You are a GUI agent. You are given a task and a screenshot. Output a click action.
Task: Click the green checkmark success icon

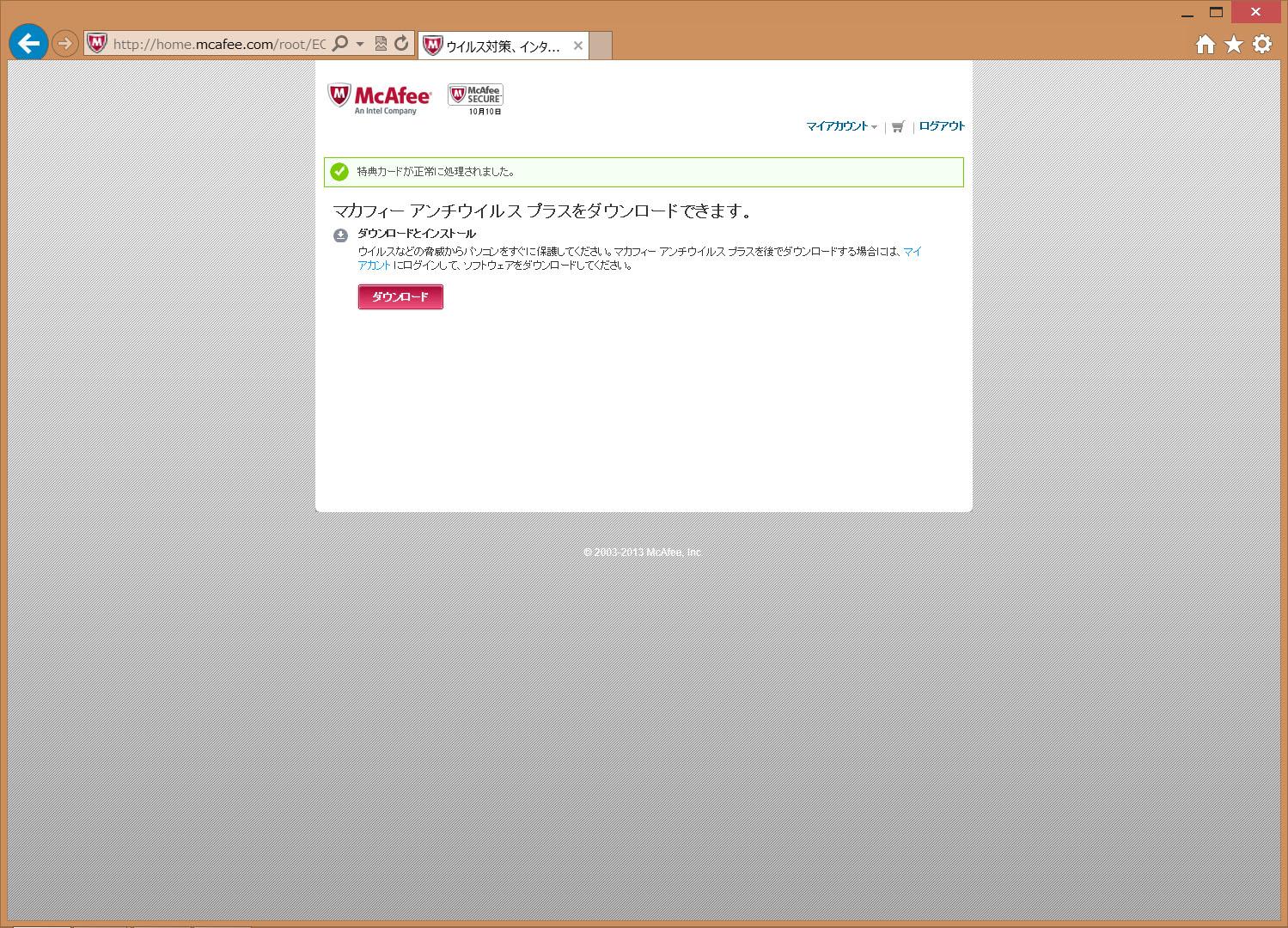(x=339, y=172)
